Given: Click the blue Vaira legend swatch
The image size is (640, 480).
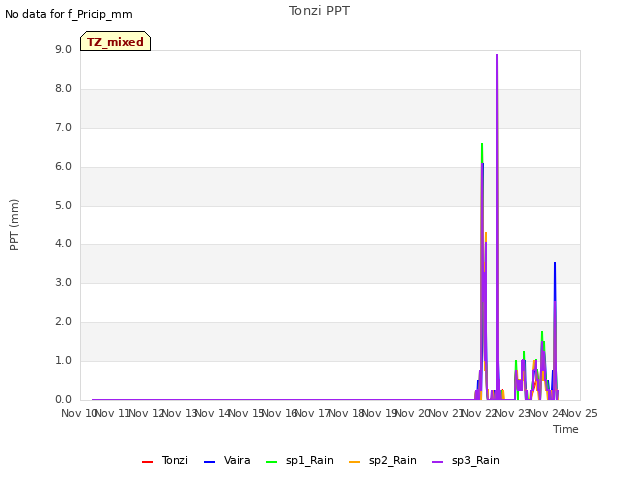Looking at the screenshot, I should [209, 462].
